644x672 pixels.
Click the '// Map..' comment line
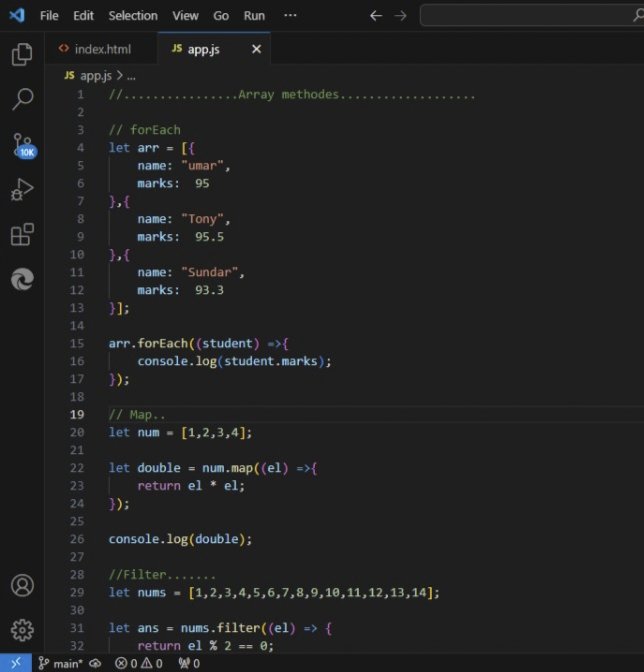(x=137, y=415)
